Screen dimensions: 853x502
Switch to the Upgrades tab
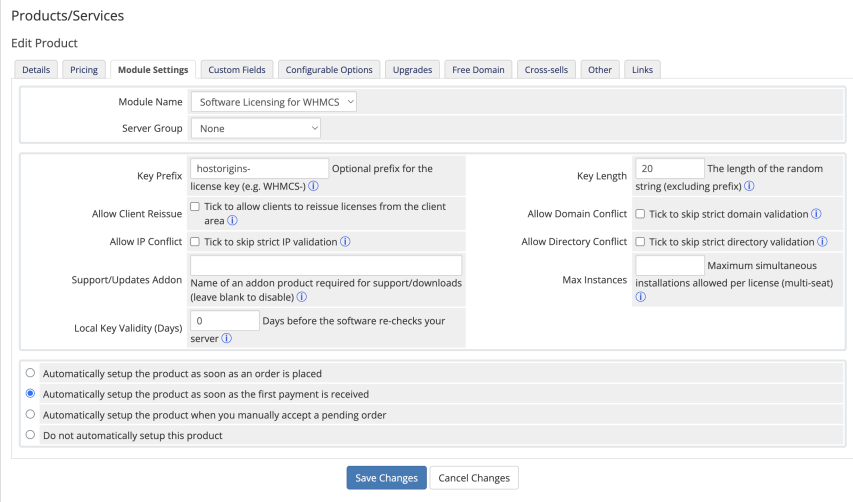pos(412,70)
